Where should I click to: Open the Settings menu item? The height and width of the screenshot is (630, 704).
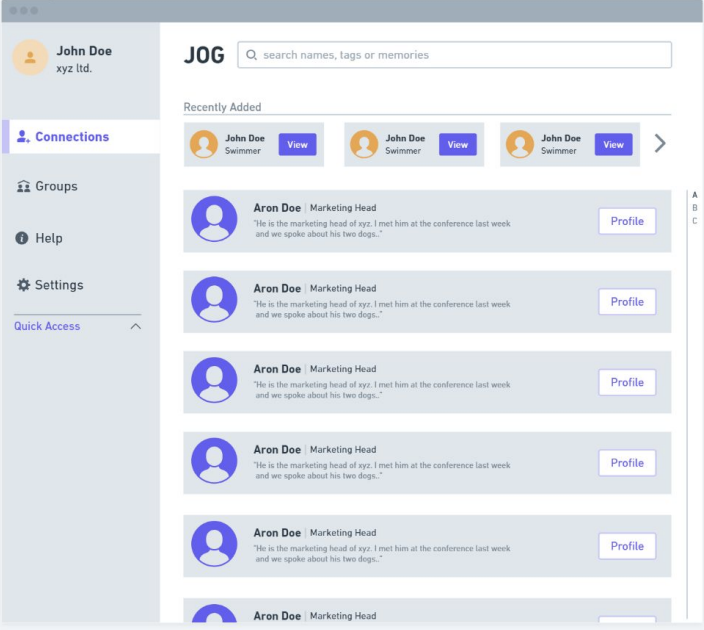pyautogui.click(x=59, y=285)
